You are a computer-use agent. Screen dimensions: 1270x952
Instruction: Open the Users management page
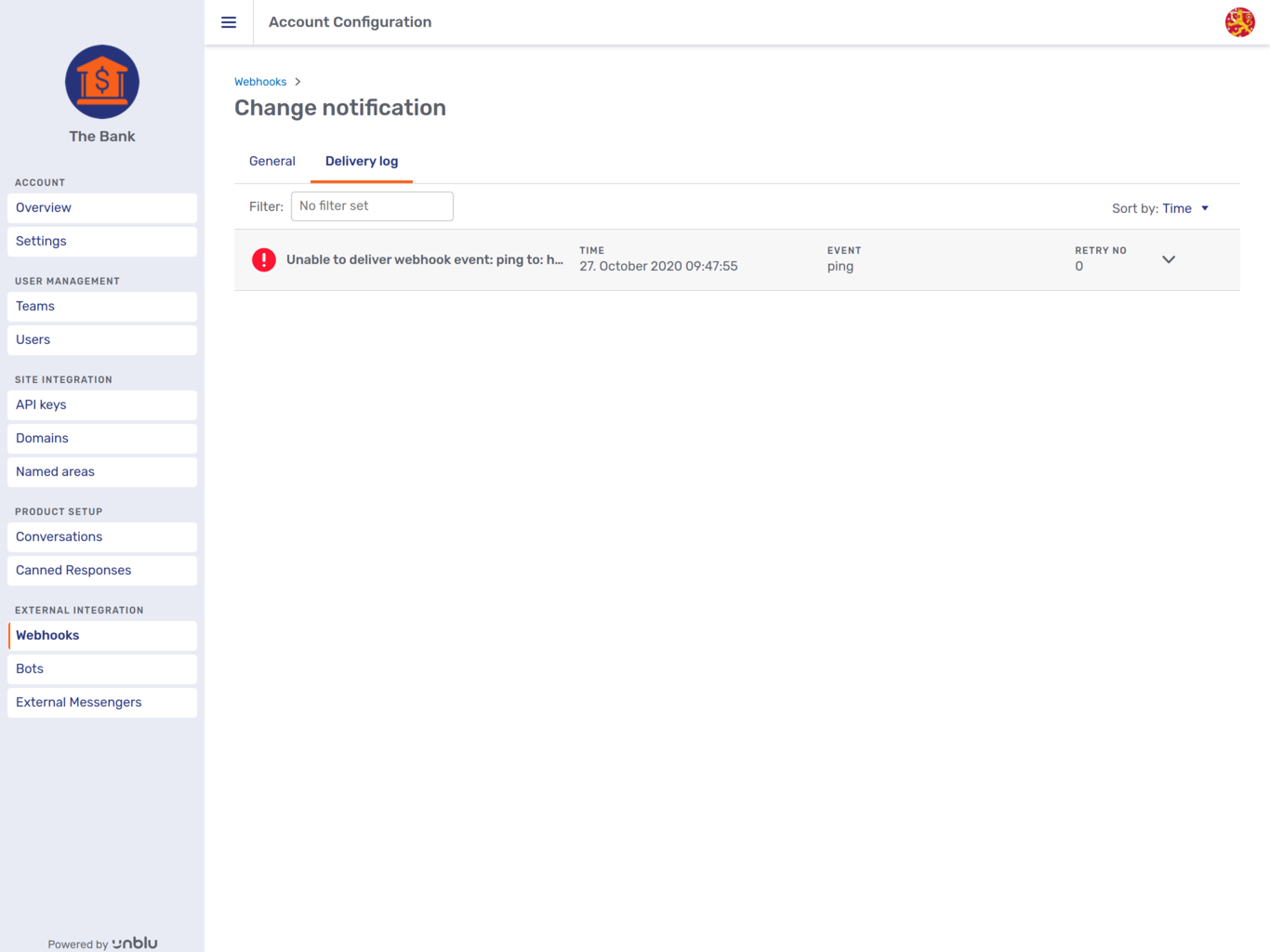[x=33, y=339]
